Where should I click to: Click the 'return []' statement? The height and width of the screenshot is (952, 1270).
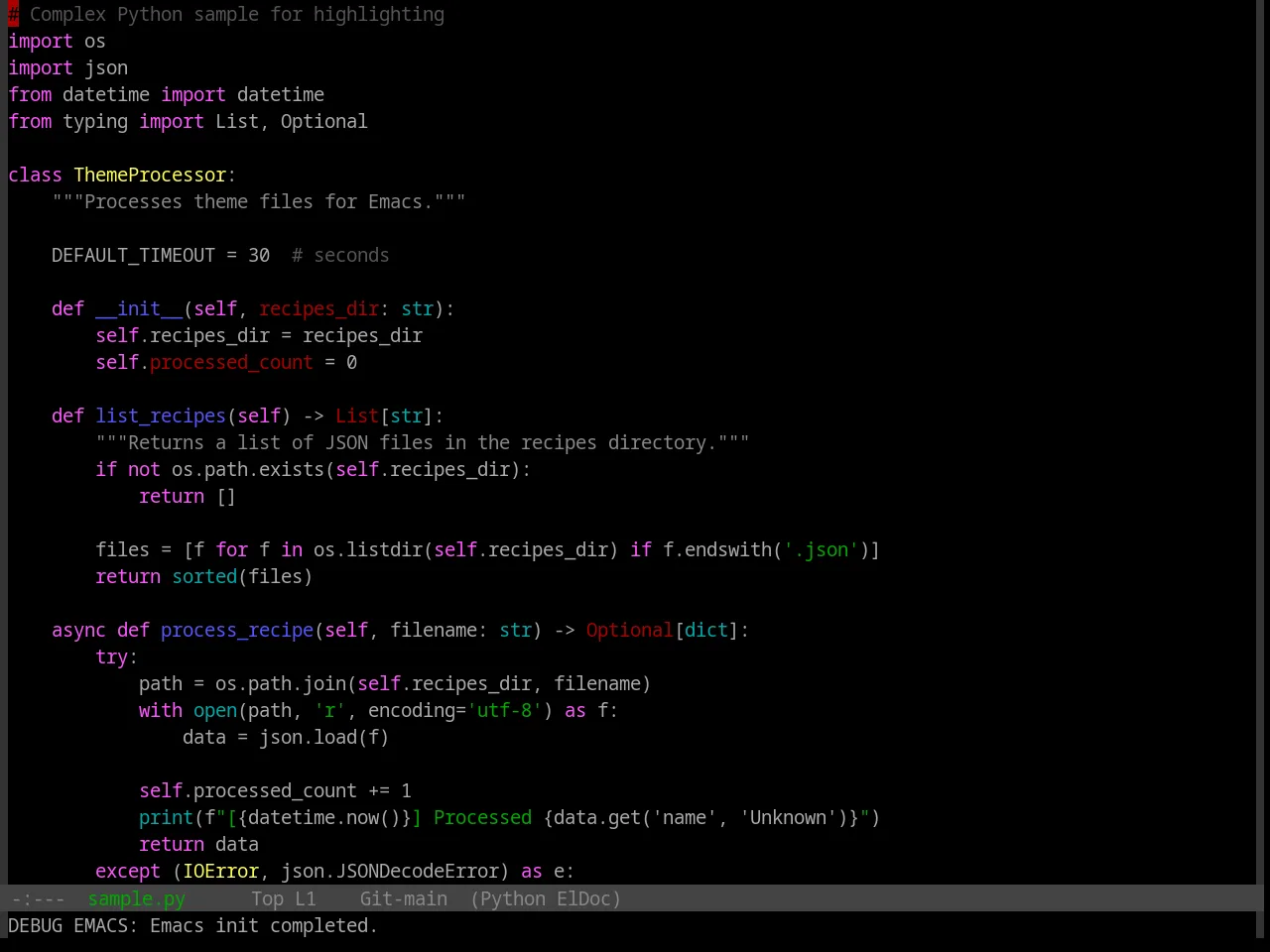(x=188, y=496)
